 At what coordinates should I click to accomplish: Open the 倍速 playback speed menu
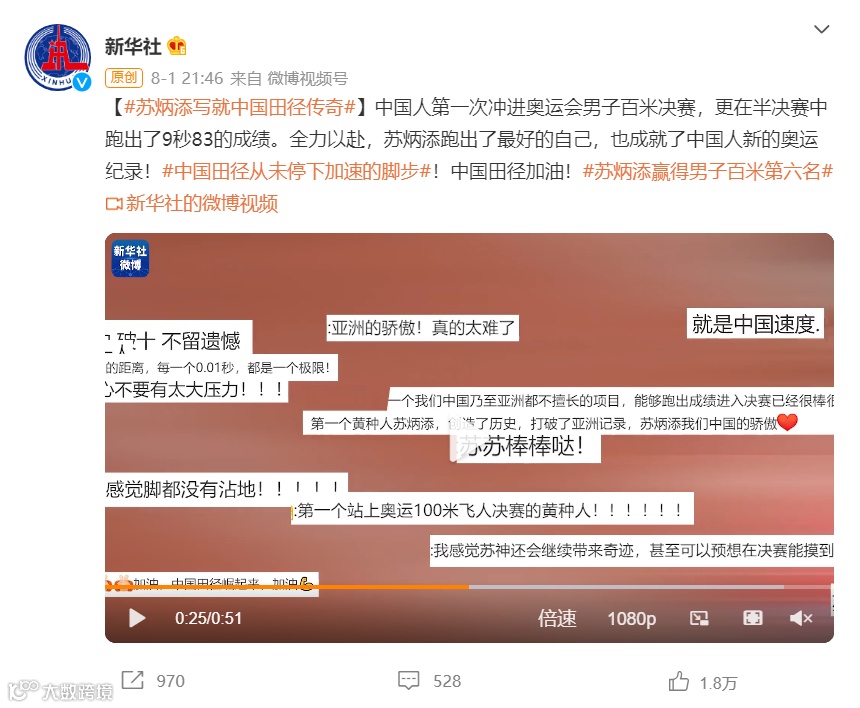pos(557,618)
